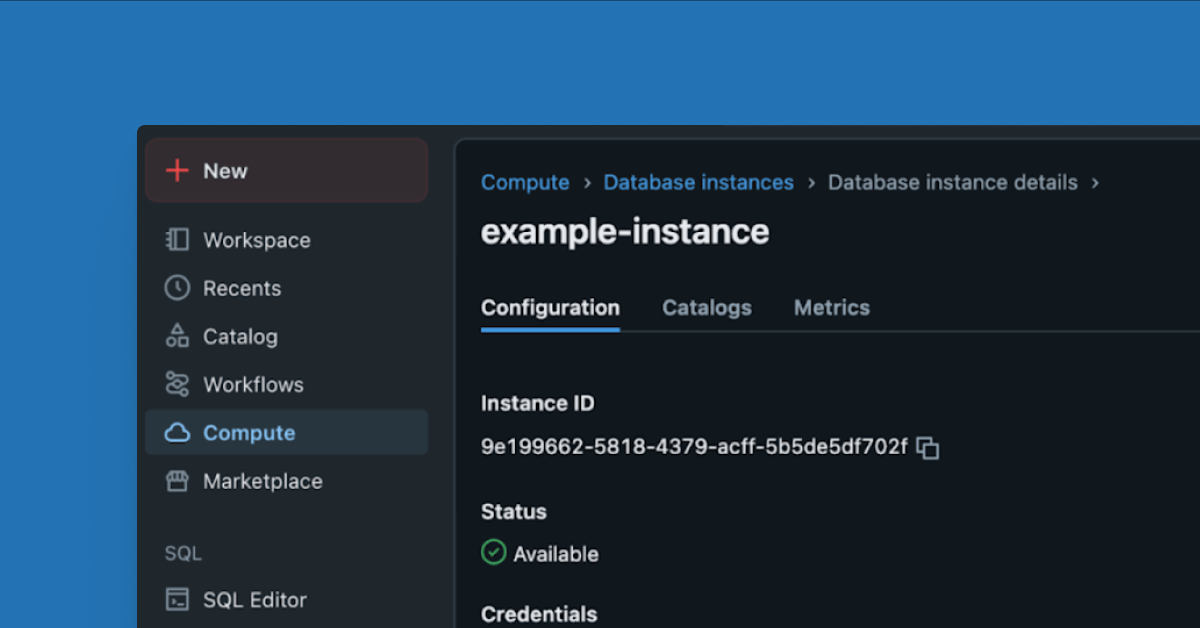Click the Workspace notebook icon in sidebar
The image size is (1200, 628).
pyautogui.click(x=177, y=240)
